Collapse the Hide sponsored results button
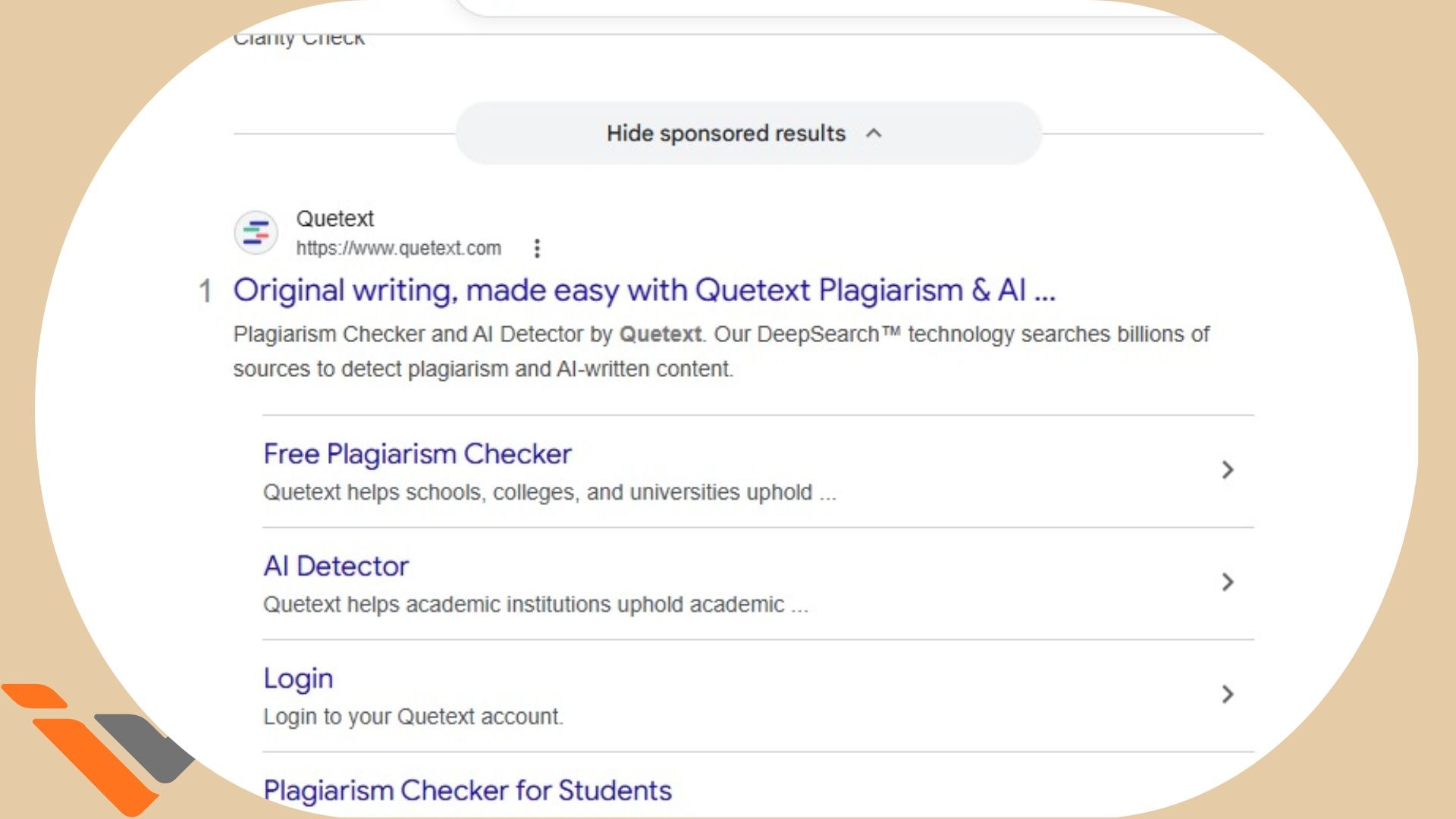1456x819 pixels. click(x=725, y=133)
